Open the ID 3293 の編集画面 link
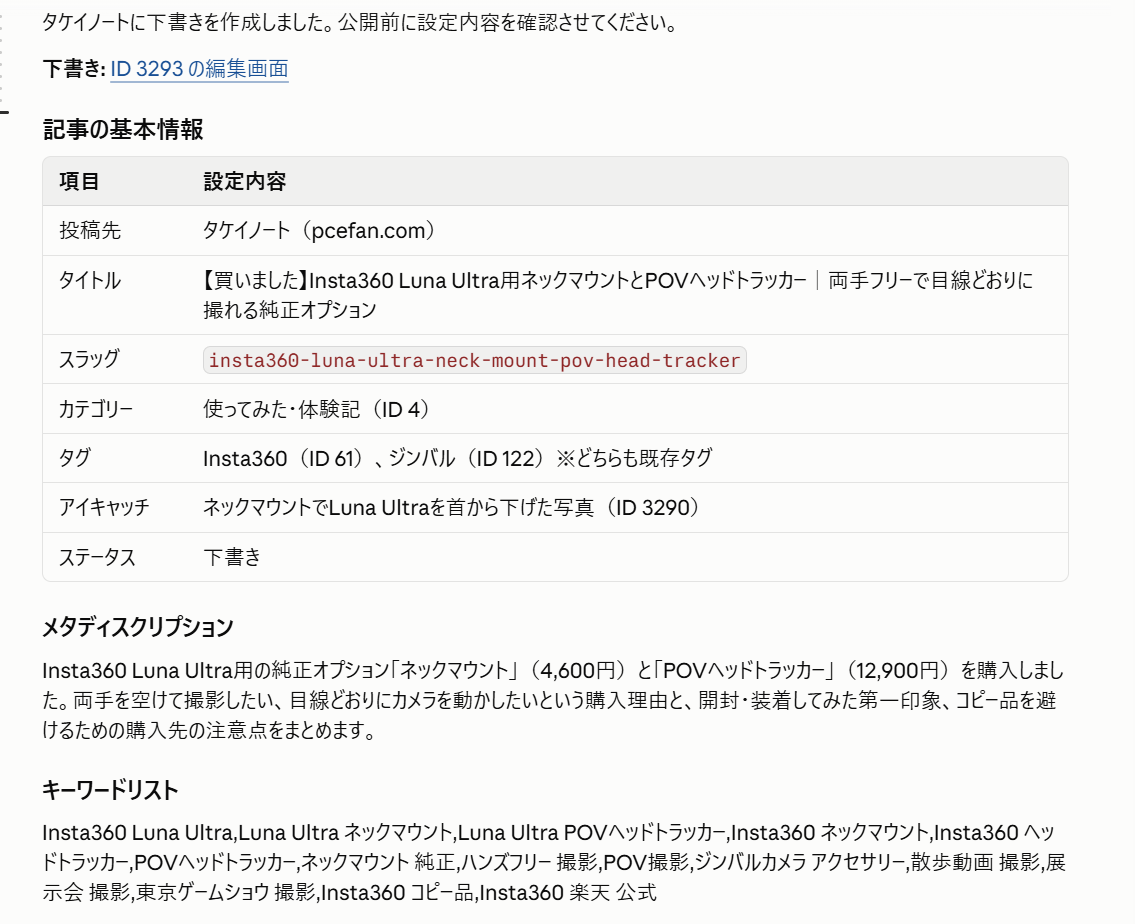Image resolution: width=1135 pixels, height=924 pixels. coord(199,69)
